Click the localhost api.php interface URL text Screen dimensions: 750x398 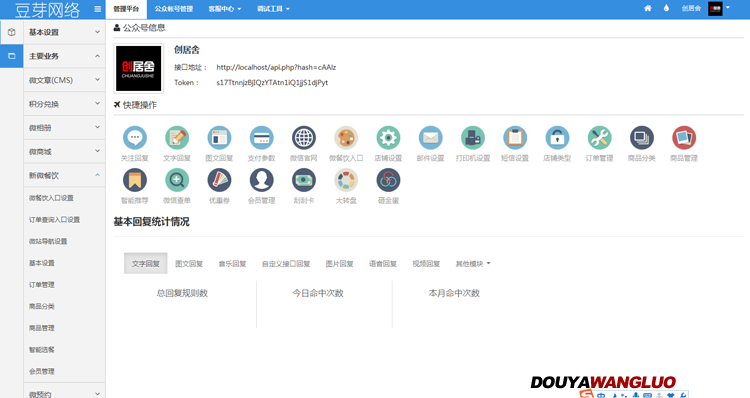(x=276, y=67)
